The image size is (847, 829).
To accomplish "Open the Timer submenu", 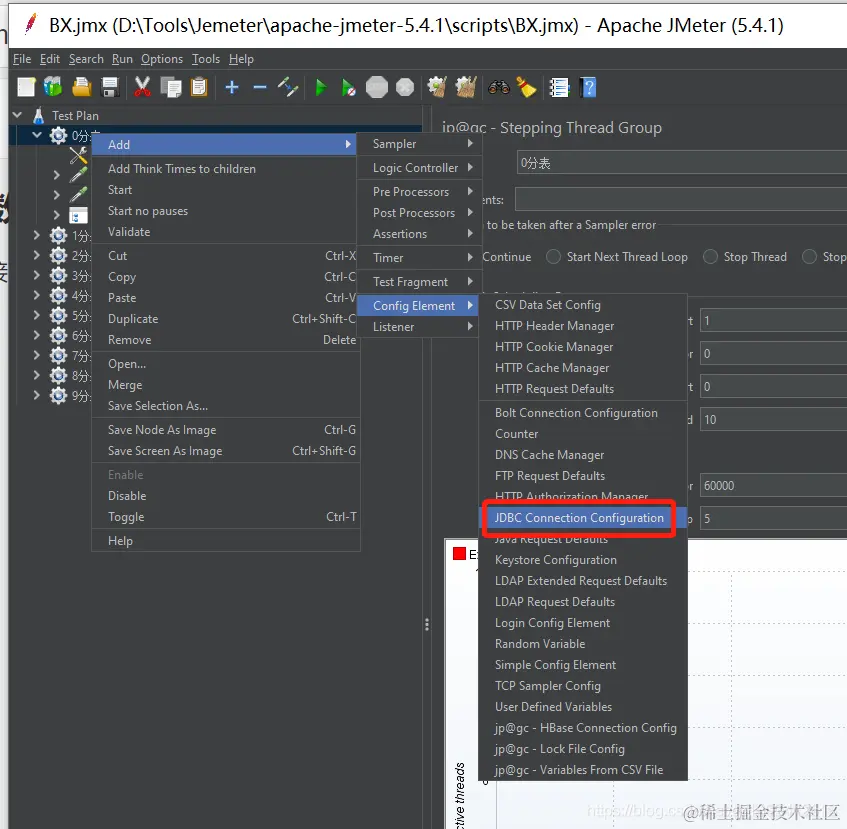I will pos(418,258).
